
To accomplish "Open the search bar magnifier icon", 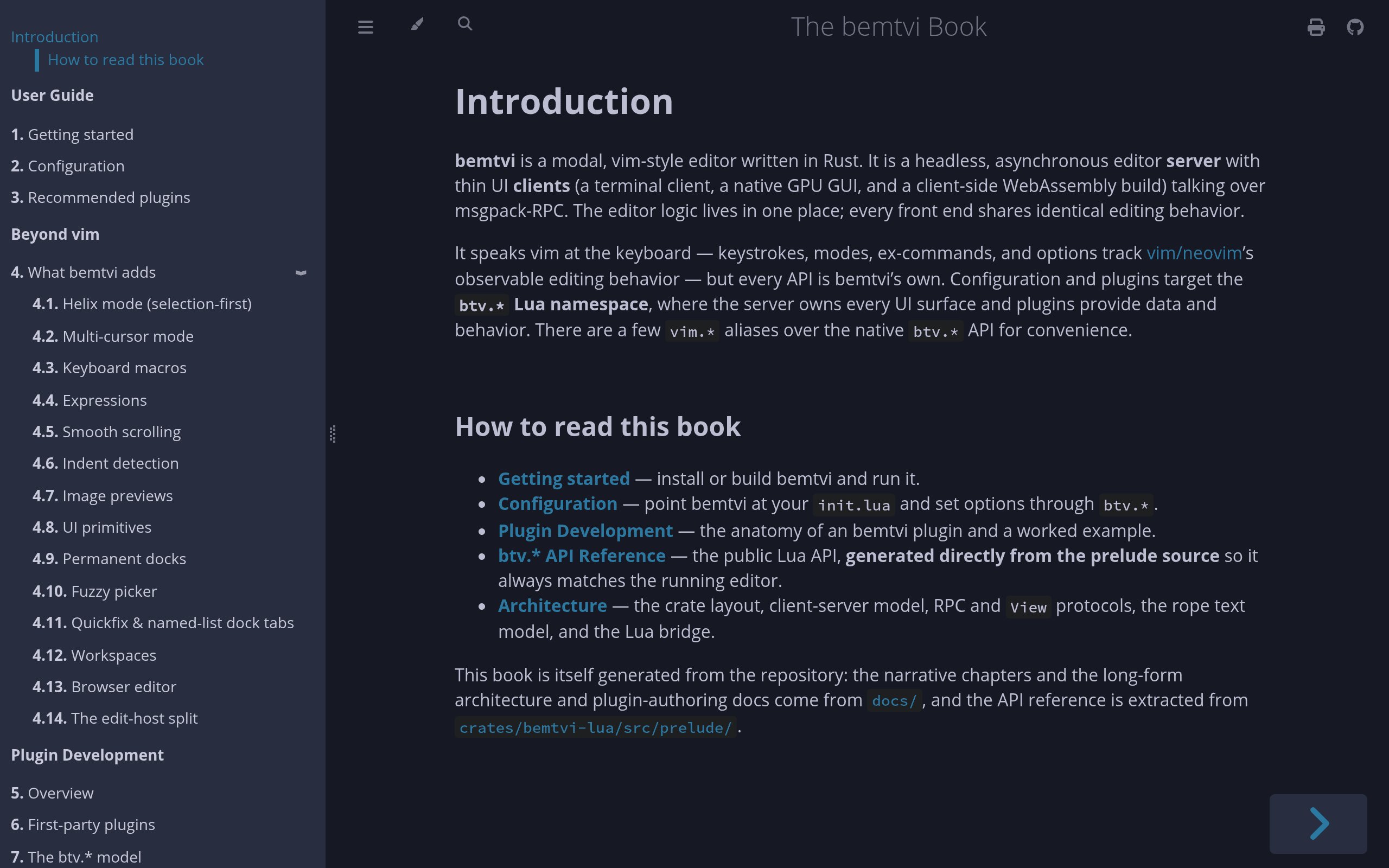I will tap(465, 23).
